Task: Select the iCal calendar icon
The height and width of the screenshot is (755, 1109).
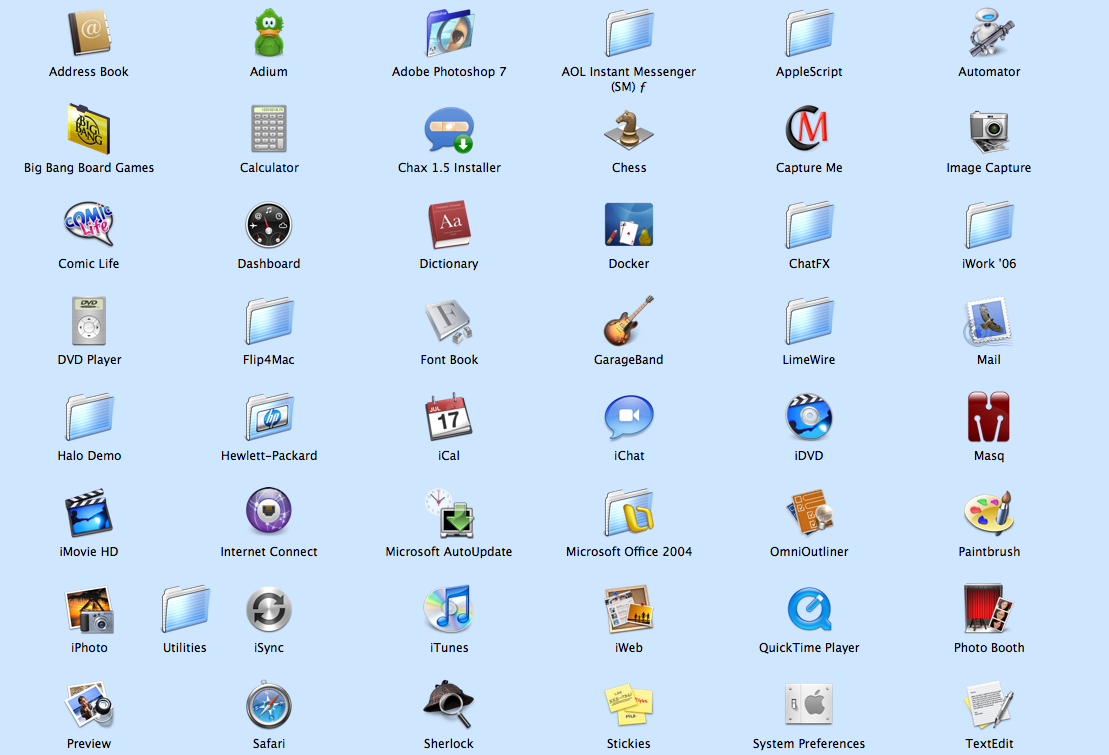Action: click(448, 417)
